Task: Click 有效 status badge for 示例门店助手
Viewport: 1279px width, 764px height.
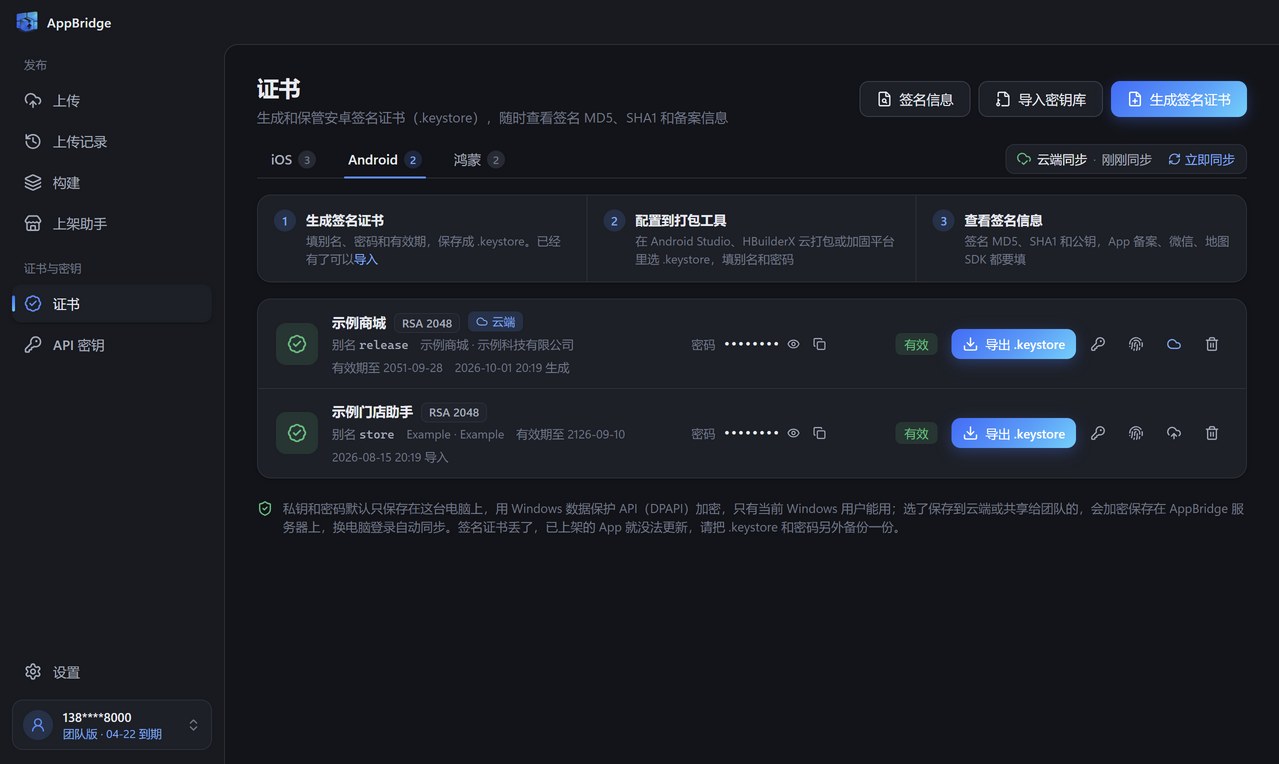Action: pos(916,433)
